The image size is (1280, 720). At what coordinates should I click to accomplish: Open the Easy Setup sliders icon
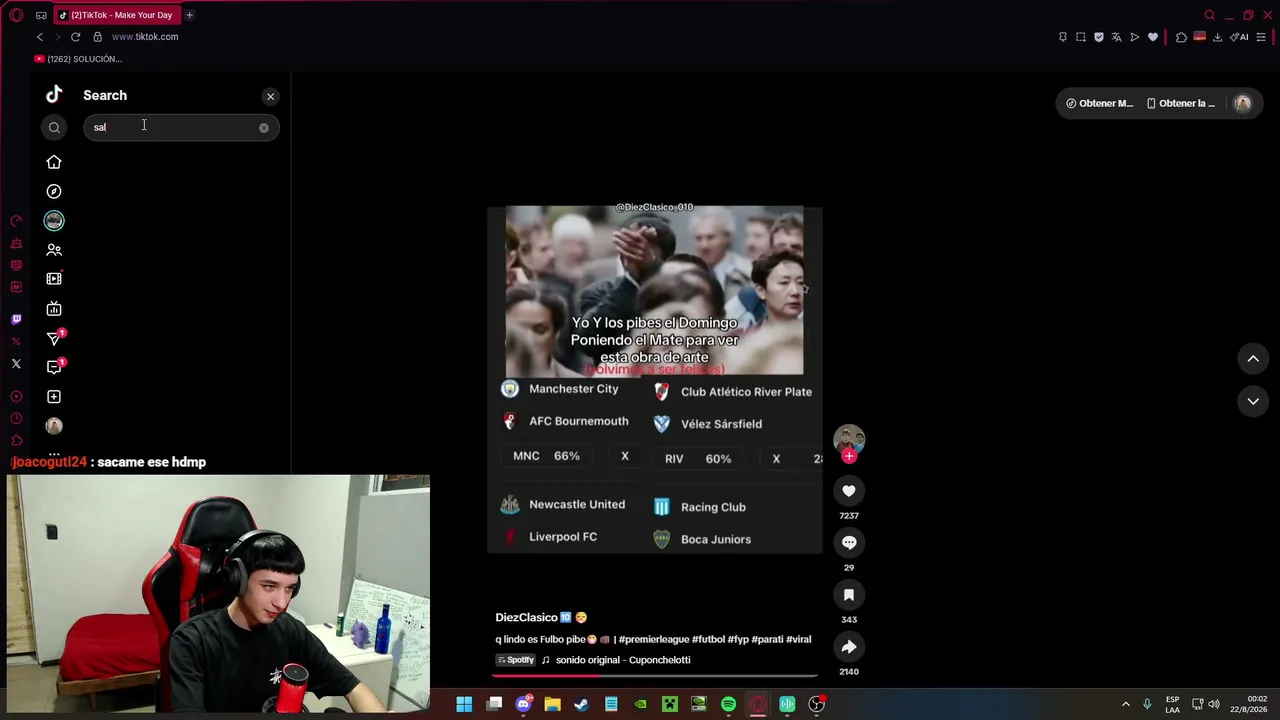1262,37
